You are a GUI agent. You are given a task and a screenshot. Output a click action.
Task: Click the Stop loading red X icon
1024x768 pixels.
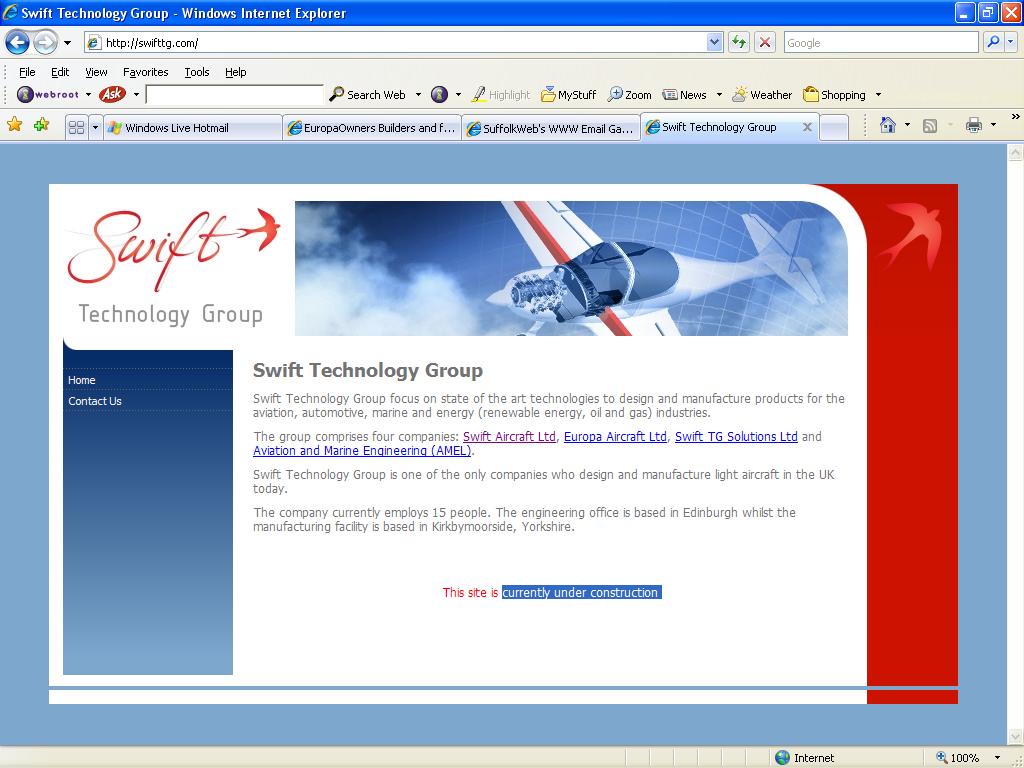765,42
